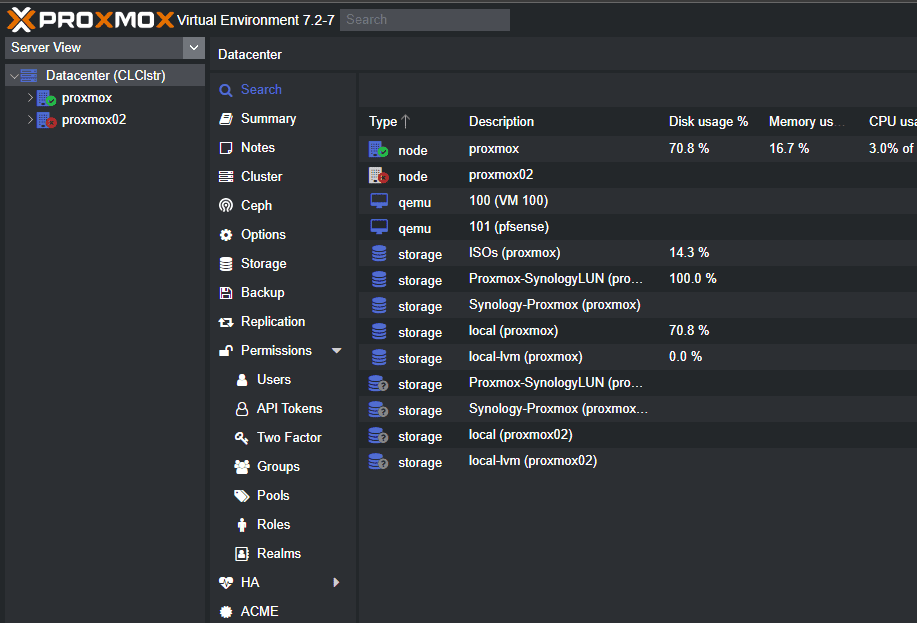The image size is (917, 623).
Task: Click the Summary book icon
Action: pos(226,119)
